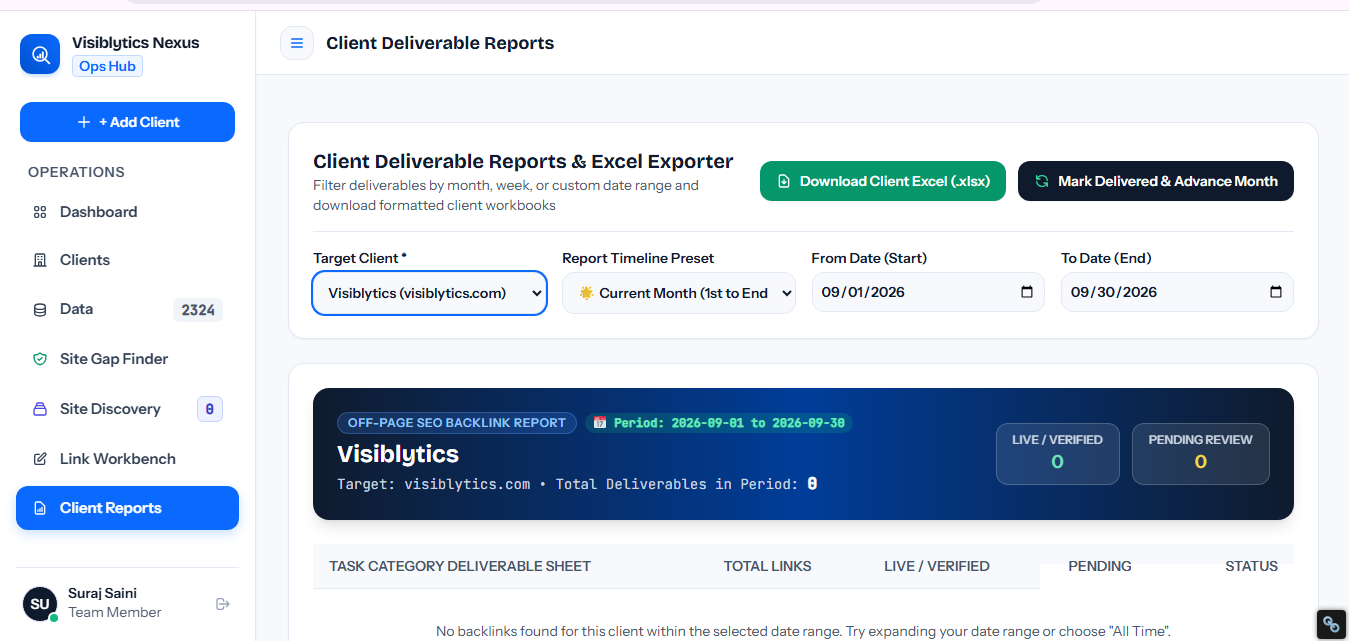This screenshot has height=641, width=1349.
Task: Click the OFF-PAGE SEO BACKLINK REPORT tag
Action: click(x=457, y=423)
